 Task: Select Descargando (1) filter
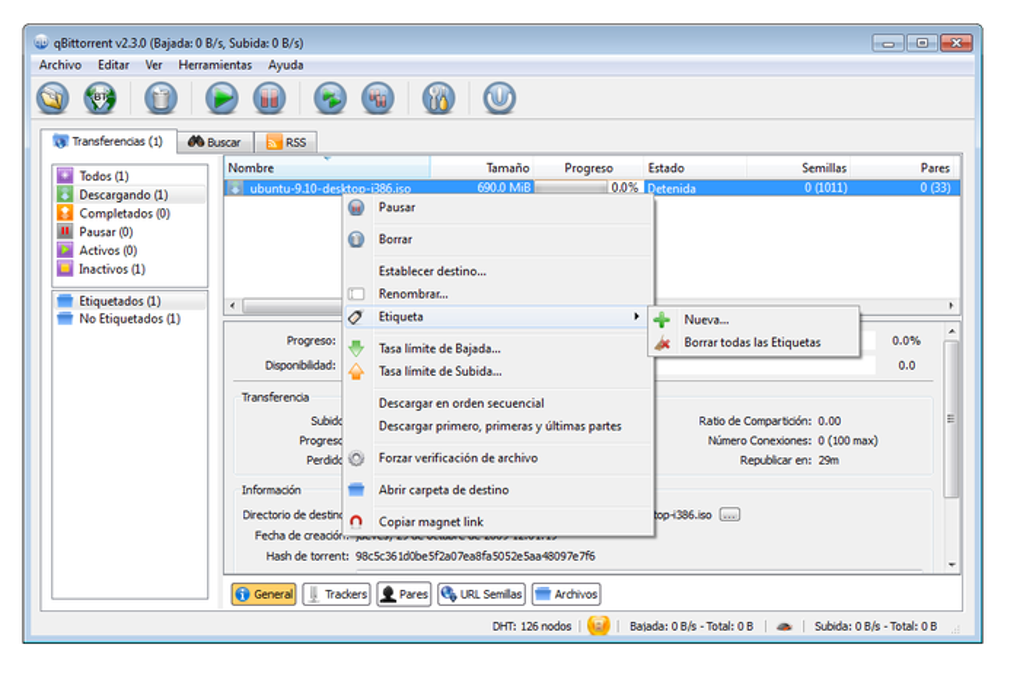tap(130, 194)
